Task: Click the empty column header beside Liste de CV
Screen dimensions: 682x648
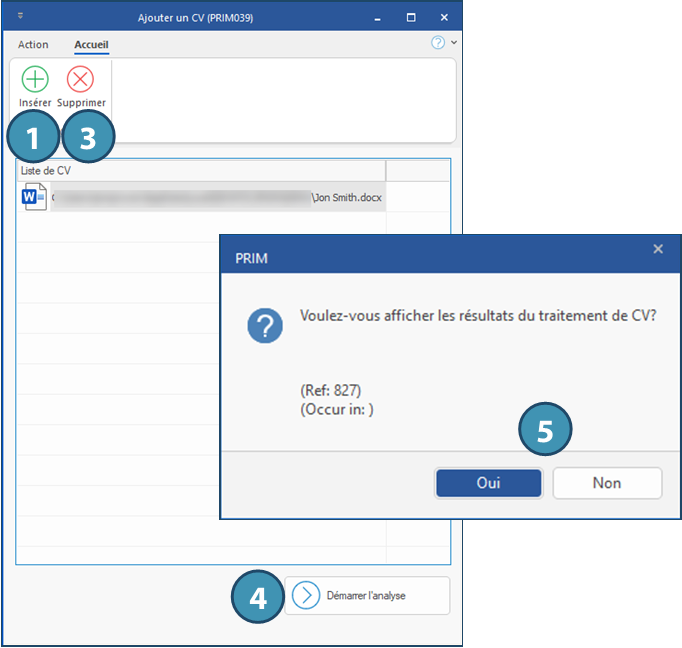Action: tap(417, 170)
